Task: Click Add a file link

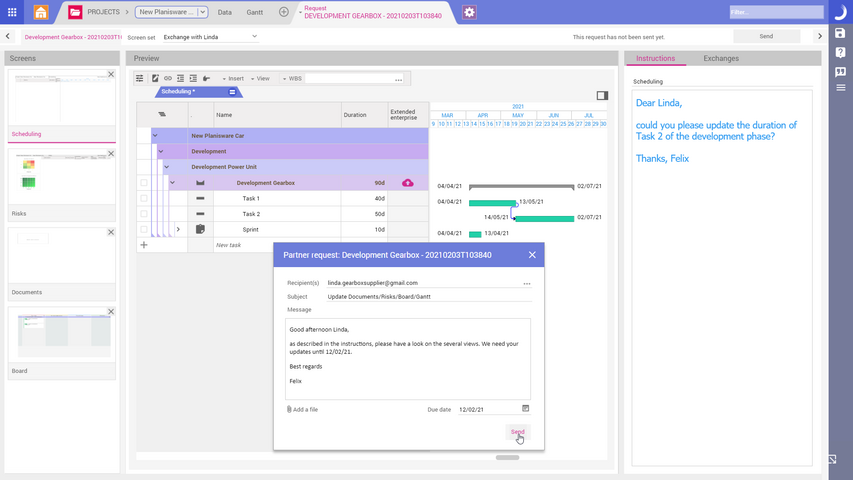Action: pos(303,409)
